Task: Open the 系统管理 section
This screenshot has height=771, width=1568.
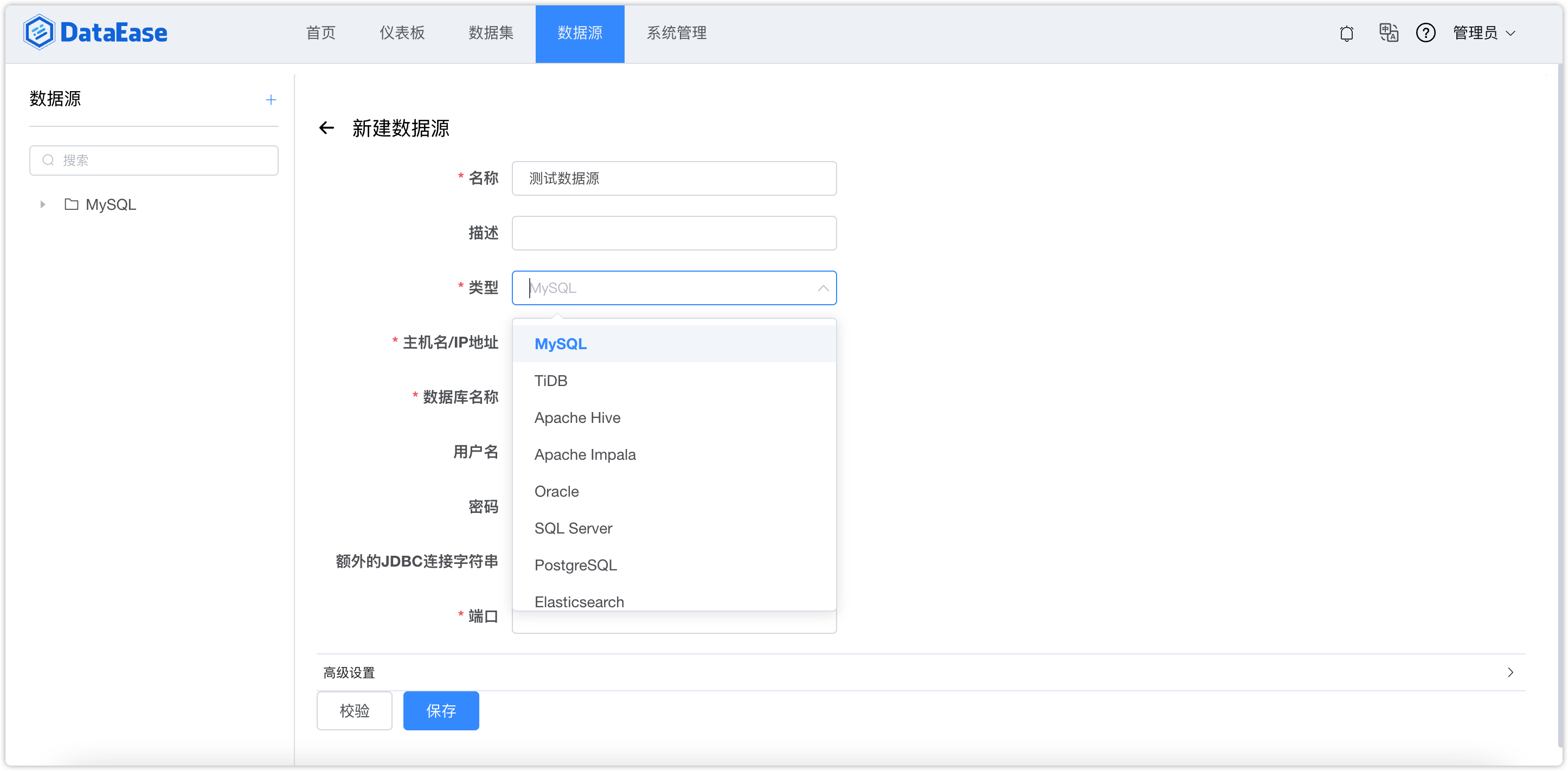Action: [x=676, y=34]
